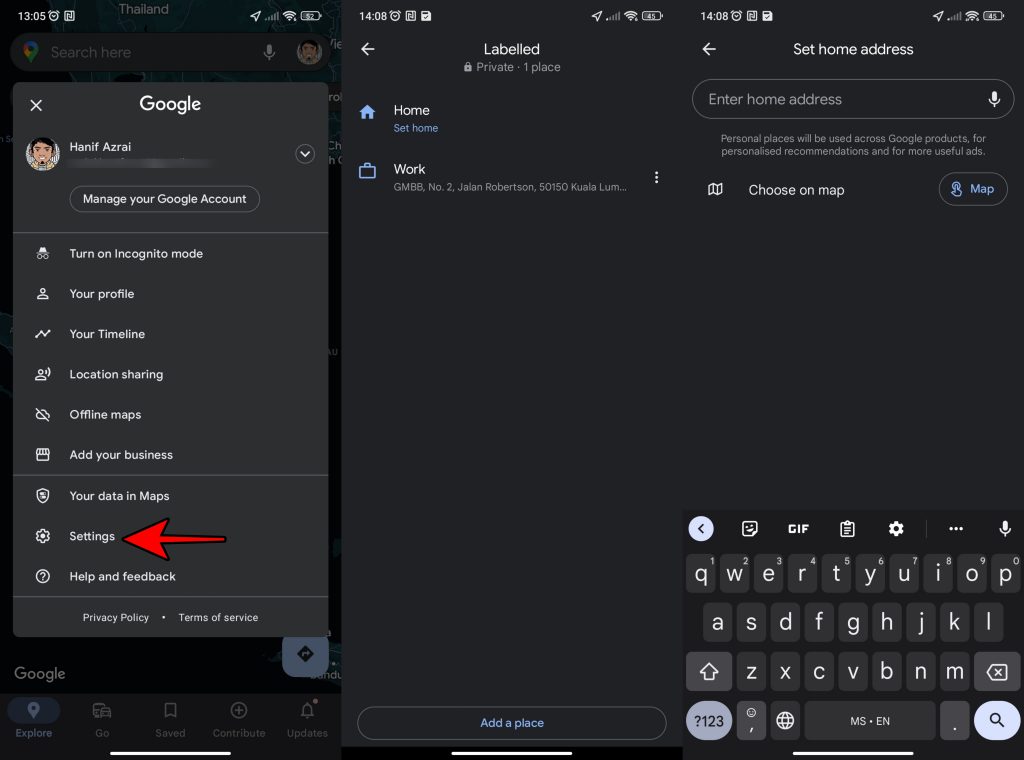Viewport: 1024px width, 760px height.
Task: Switch to the Go tab
Action: 102,720
